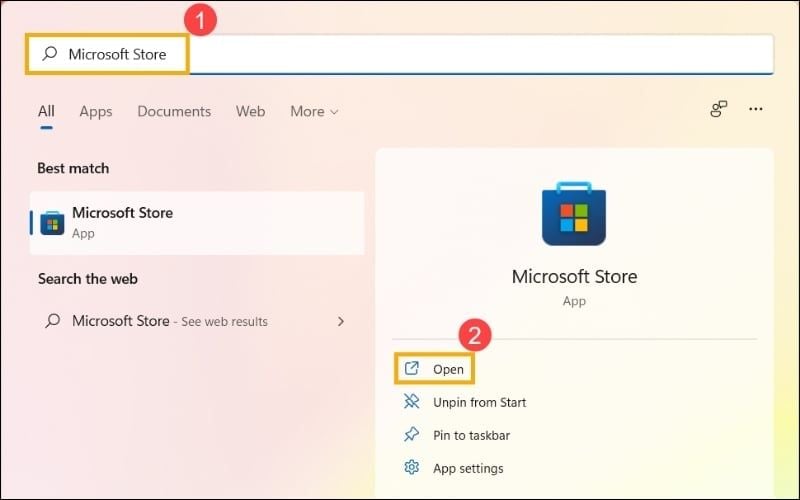Select Microsoft Store best match result
Screen dimensions: 800x500
(197, 223)
